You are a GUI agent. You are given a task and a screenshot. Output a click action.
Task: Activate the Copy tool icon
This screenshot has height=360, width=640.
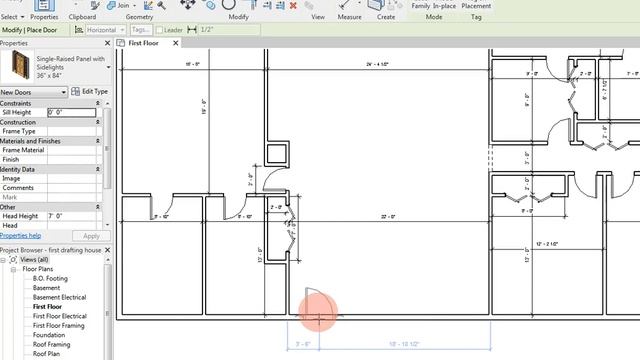[x=210, y=5]
